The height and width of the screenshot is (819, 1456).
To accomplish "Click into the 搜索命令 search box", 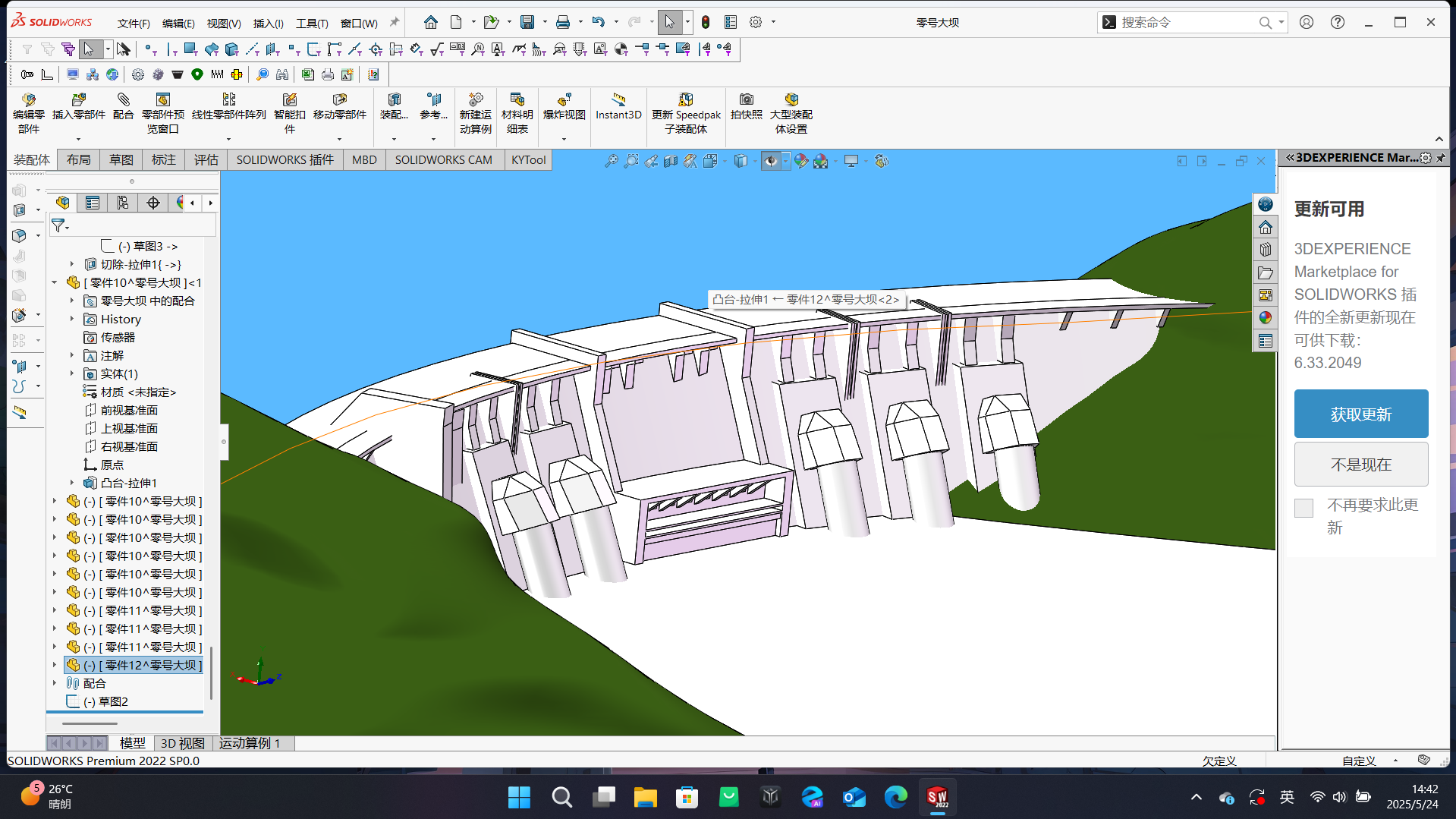I will click(x=1187, y=23).
